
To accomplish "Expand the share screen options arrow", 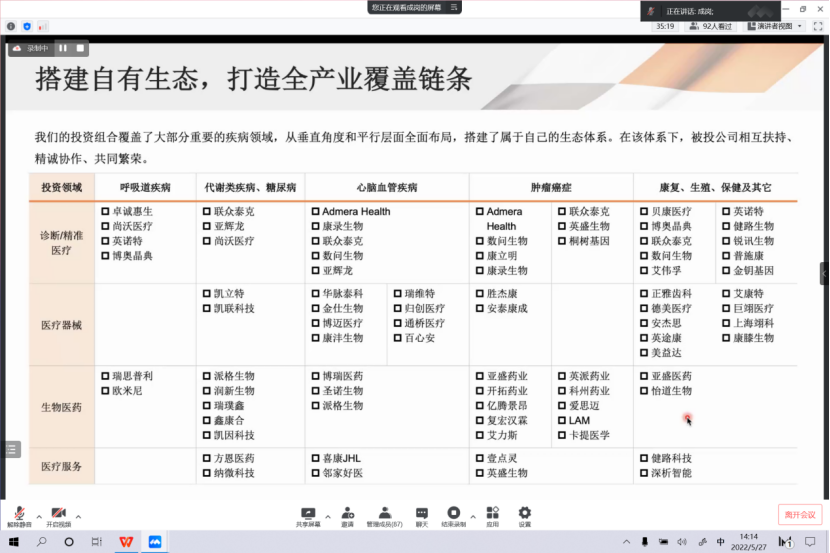I will pyautogui.click(x=328, y=517).
